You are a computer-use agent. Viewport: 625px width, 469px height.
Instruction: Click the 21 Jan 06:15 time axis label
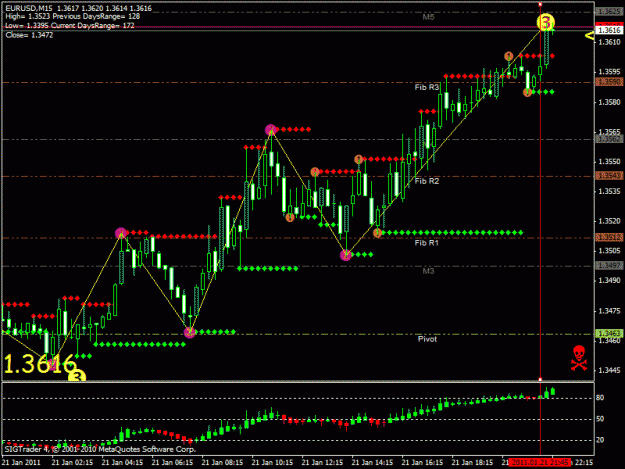click(172, 462)
